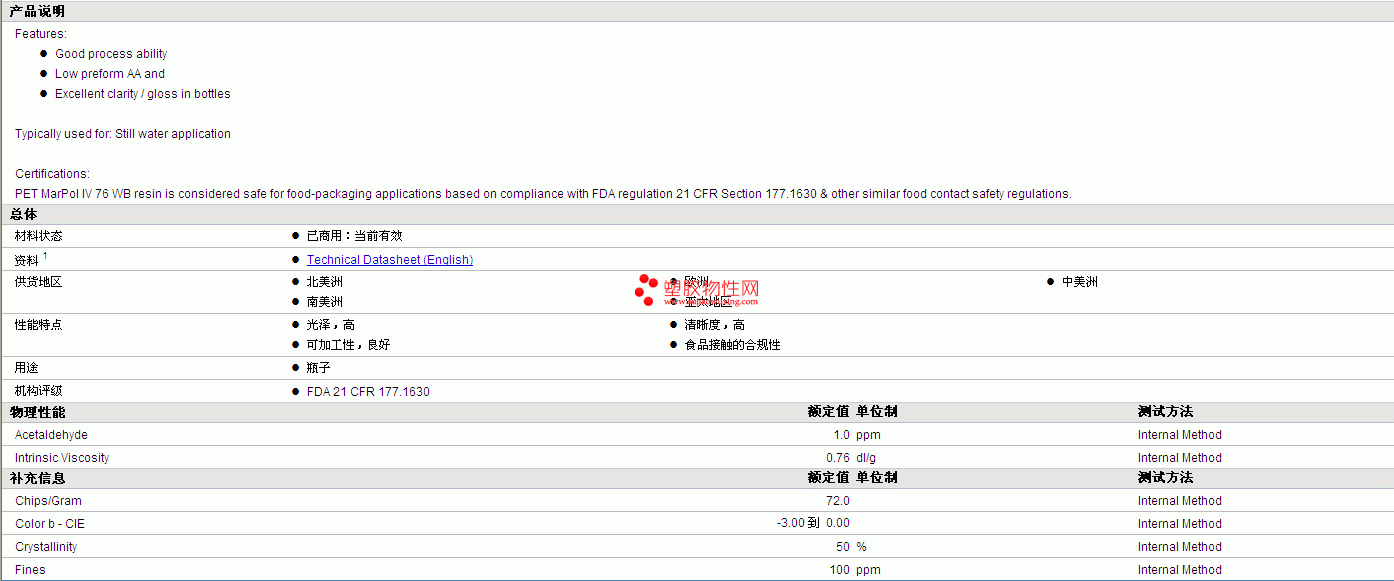This screenshot has width=1394, height=581.
Task: Click the -3.00 到 0.00 range value
Action: pyautogui.click(x=813, y=524)
